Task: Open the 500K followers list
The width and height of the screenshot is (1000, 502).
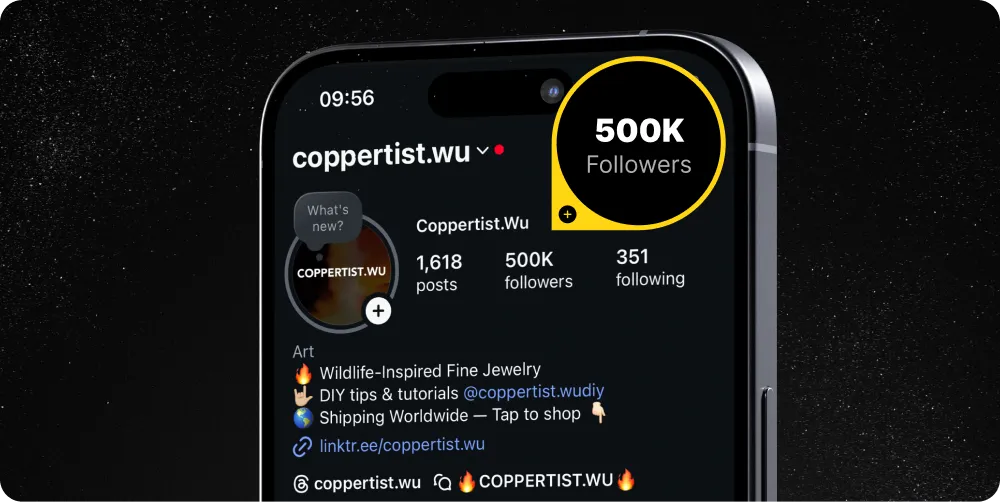Action: (x=538, y=270)
